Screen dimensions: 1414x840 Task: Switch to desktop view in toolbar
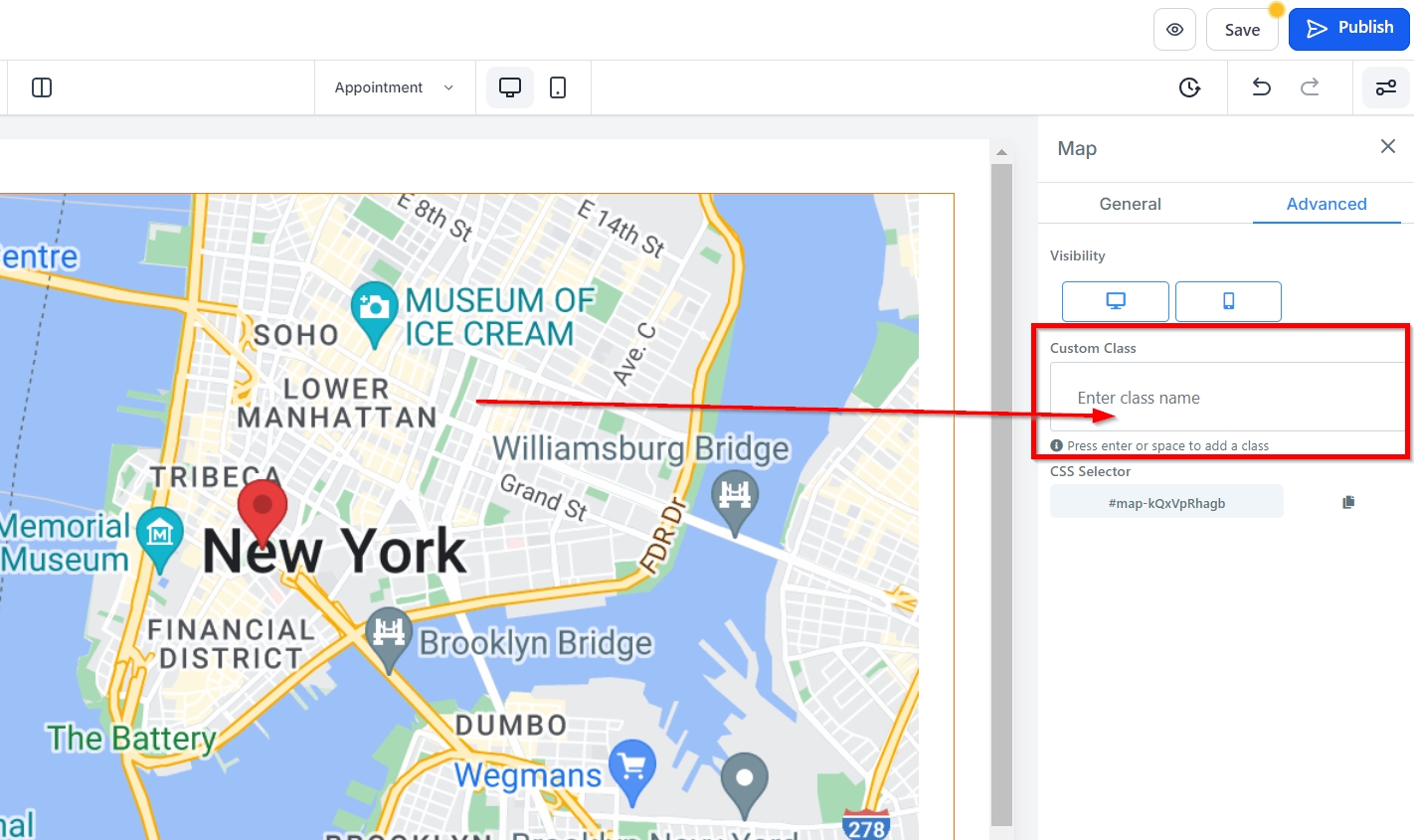(x=509, y=87)
